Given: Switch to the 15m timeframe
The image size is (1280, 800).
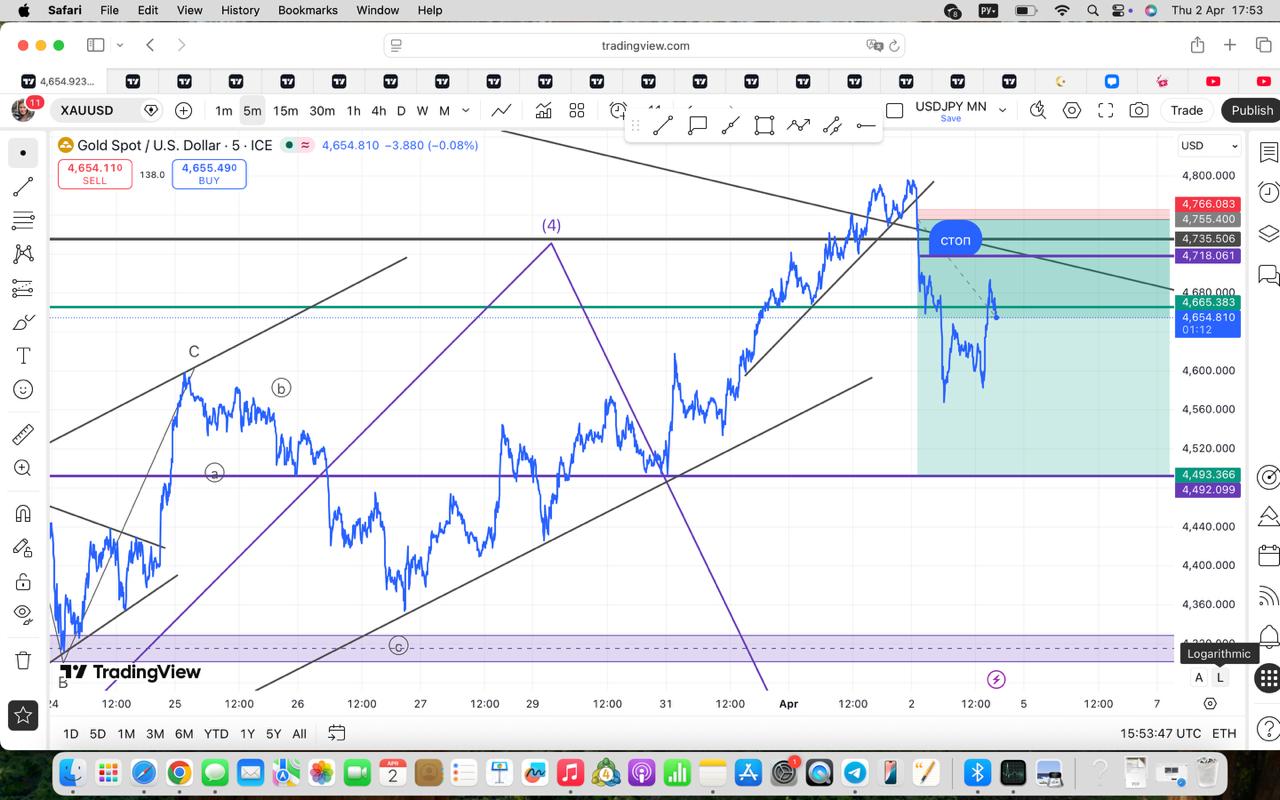Looking at the screenshot, I should pos(285,110).
